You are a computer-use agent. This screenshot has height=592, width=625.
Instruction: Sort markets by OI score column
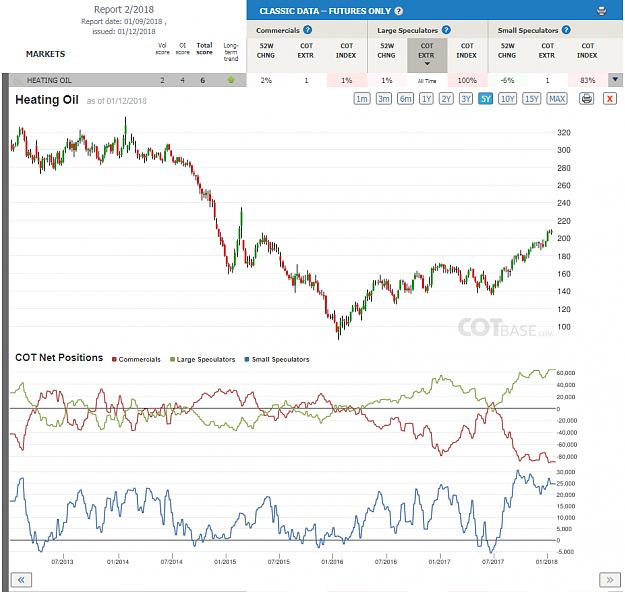click(183, 49)
